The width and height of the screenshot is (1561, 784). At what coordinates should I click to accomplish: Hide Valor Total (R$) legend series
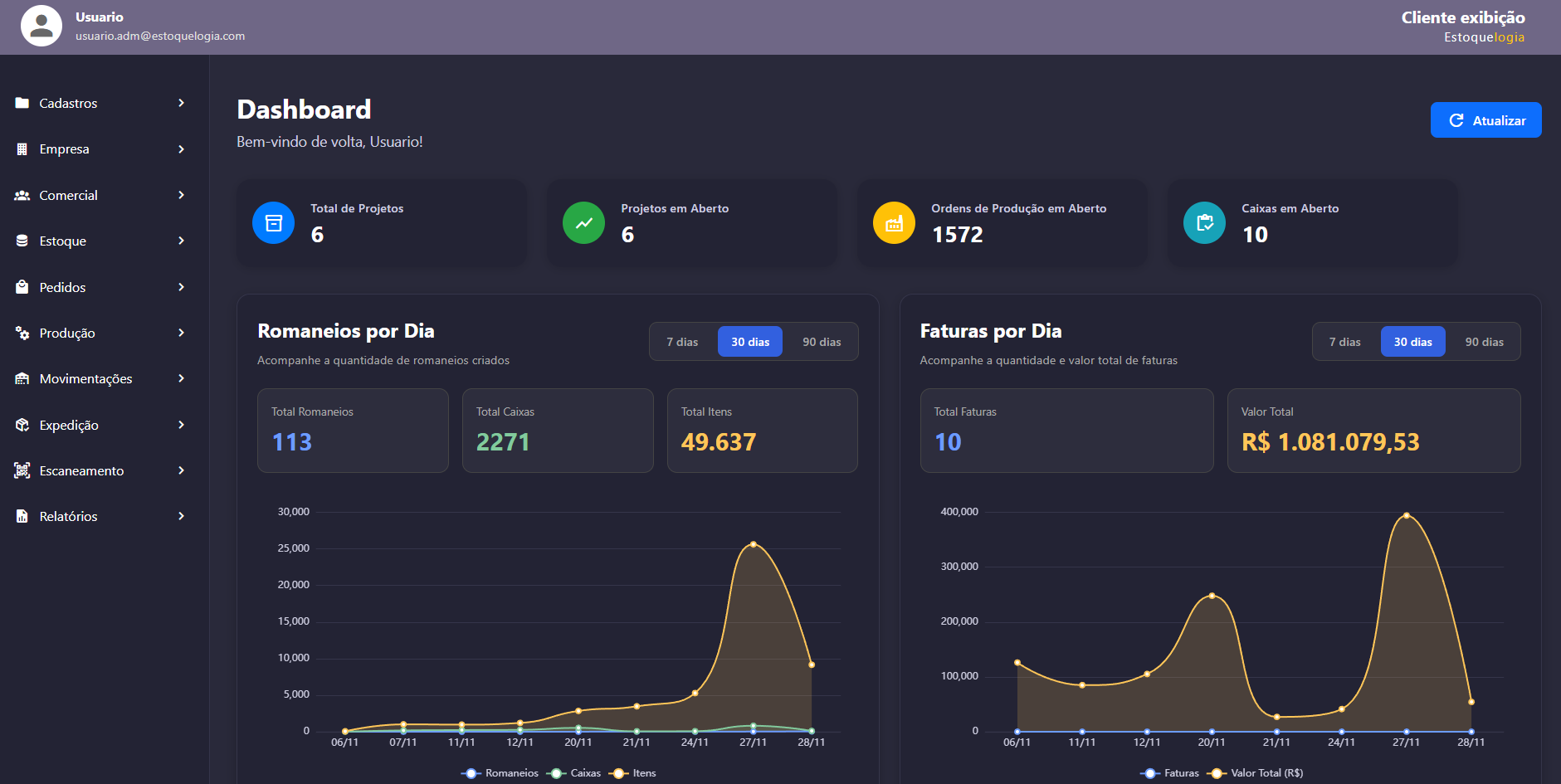coord(1256,773)
